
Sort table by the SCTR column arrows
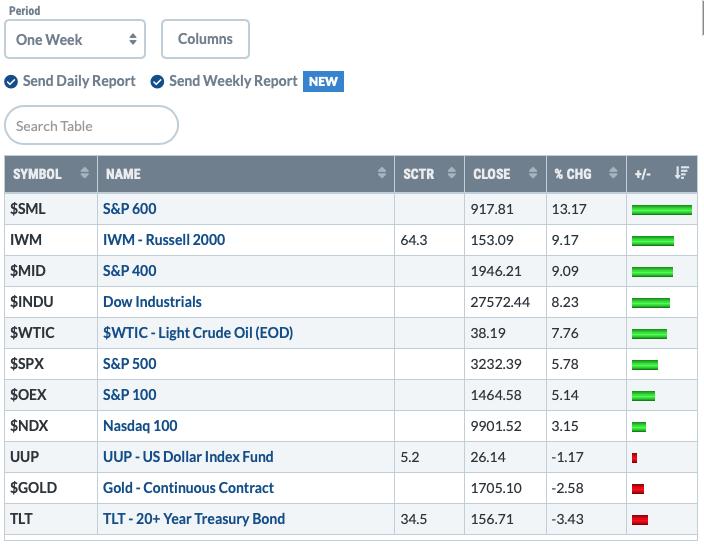coord(452,173)
